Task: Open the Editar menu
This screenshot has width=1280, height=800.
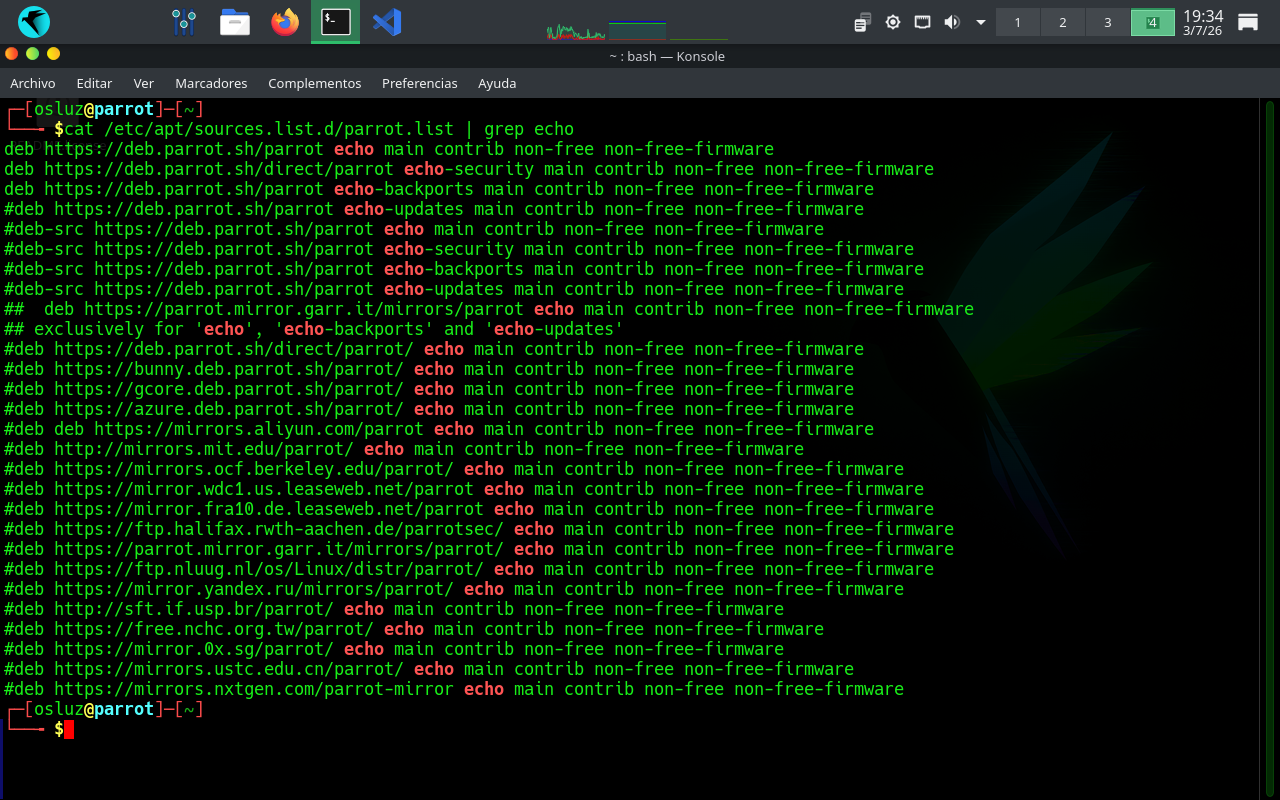Action: pyautogui.click(x=94, y=83)
